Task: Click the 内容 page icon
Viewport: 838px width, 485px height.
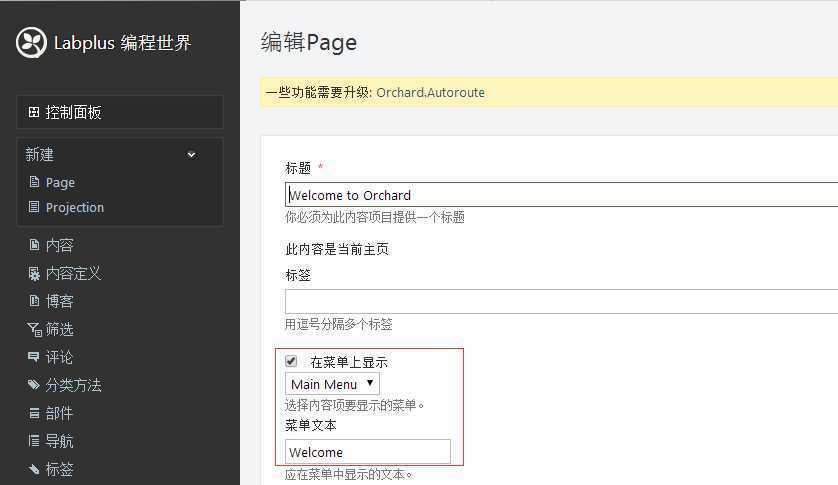Action: (x=34, y=245)
